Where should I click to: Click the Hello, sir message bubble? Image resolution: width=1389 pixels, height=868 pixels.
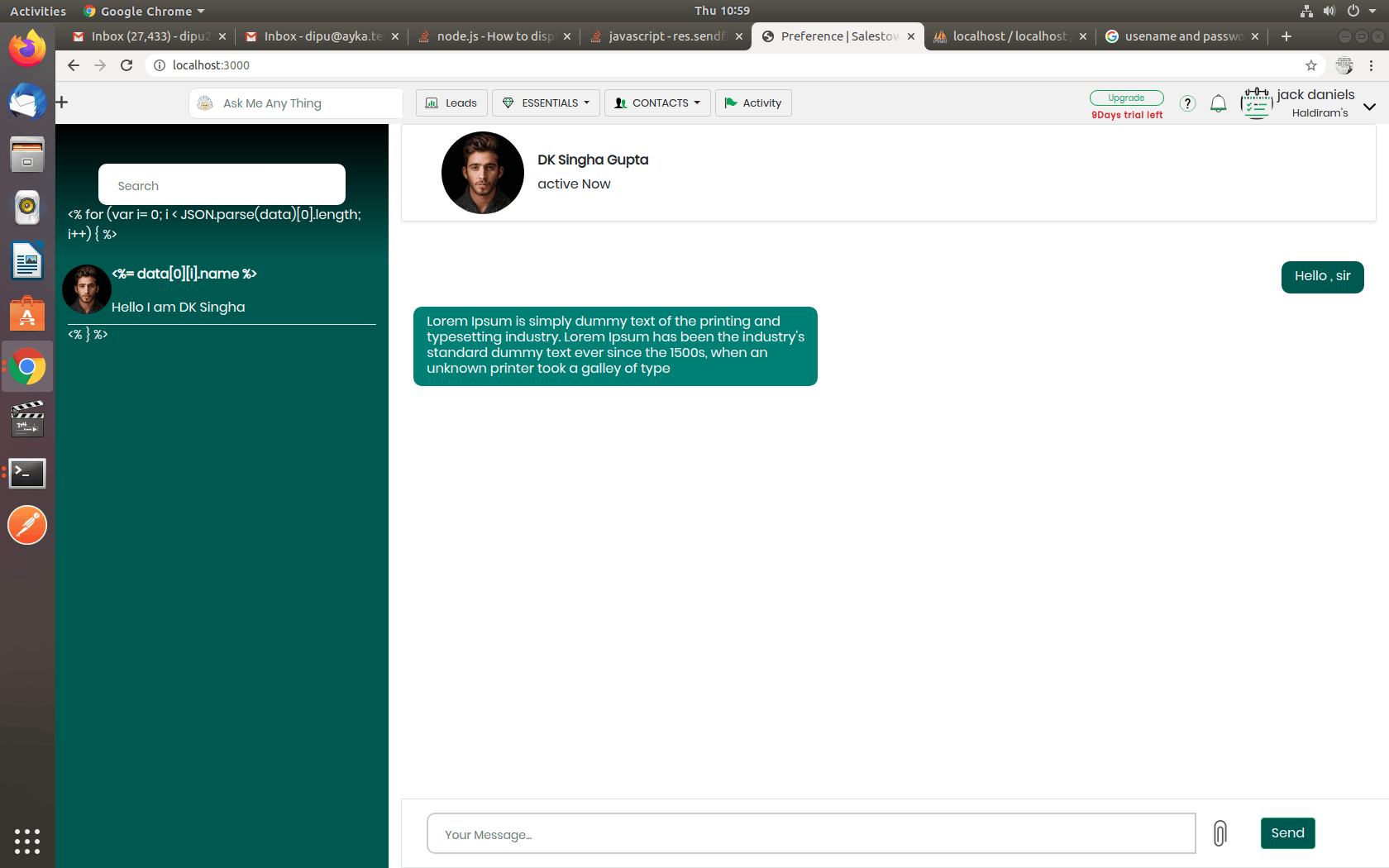click(1322, 277)
